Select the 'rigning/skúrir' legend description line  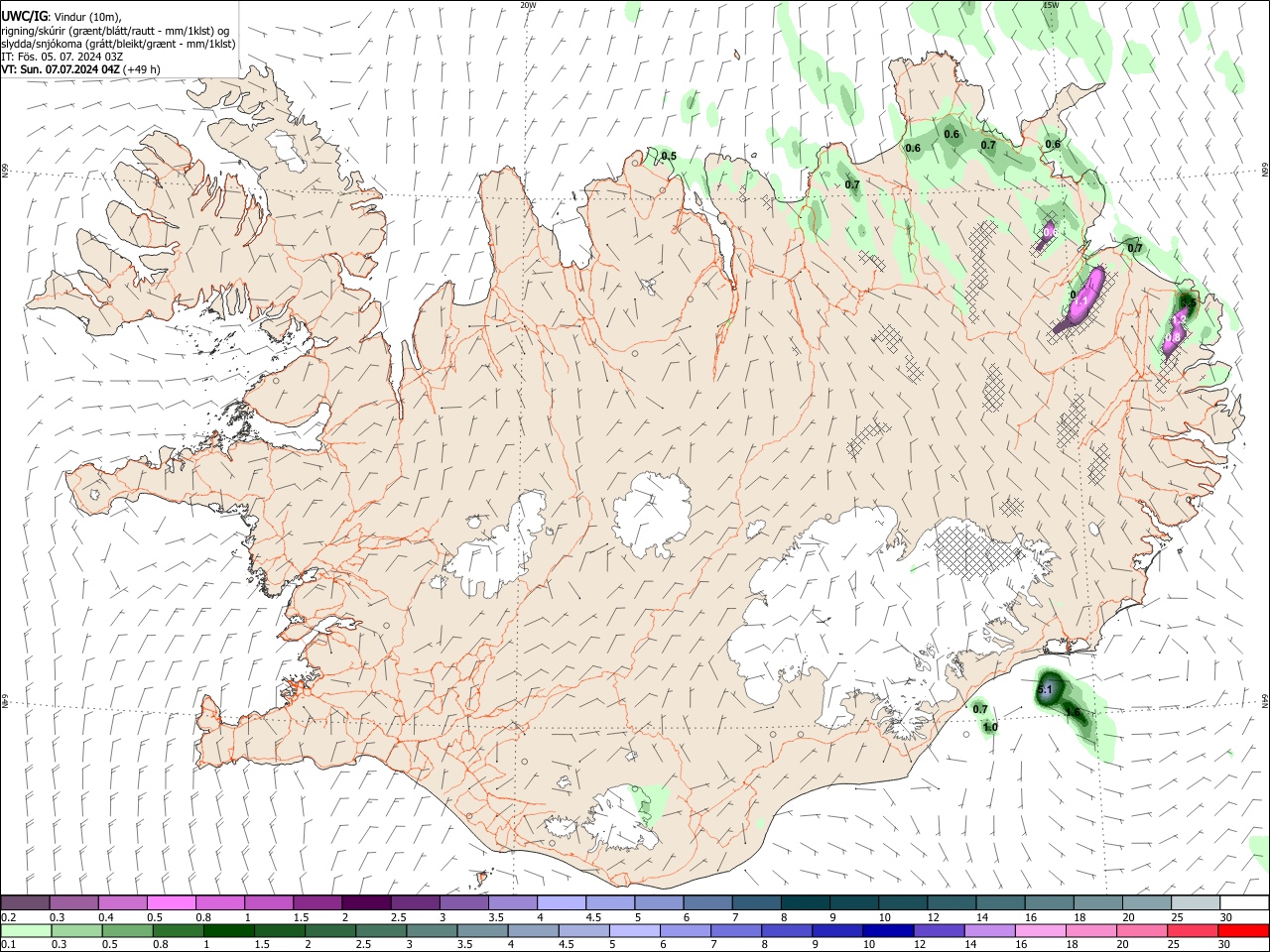pos(115,31)
